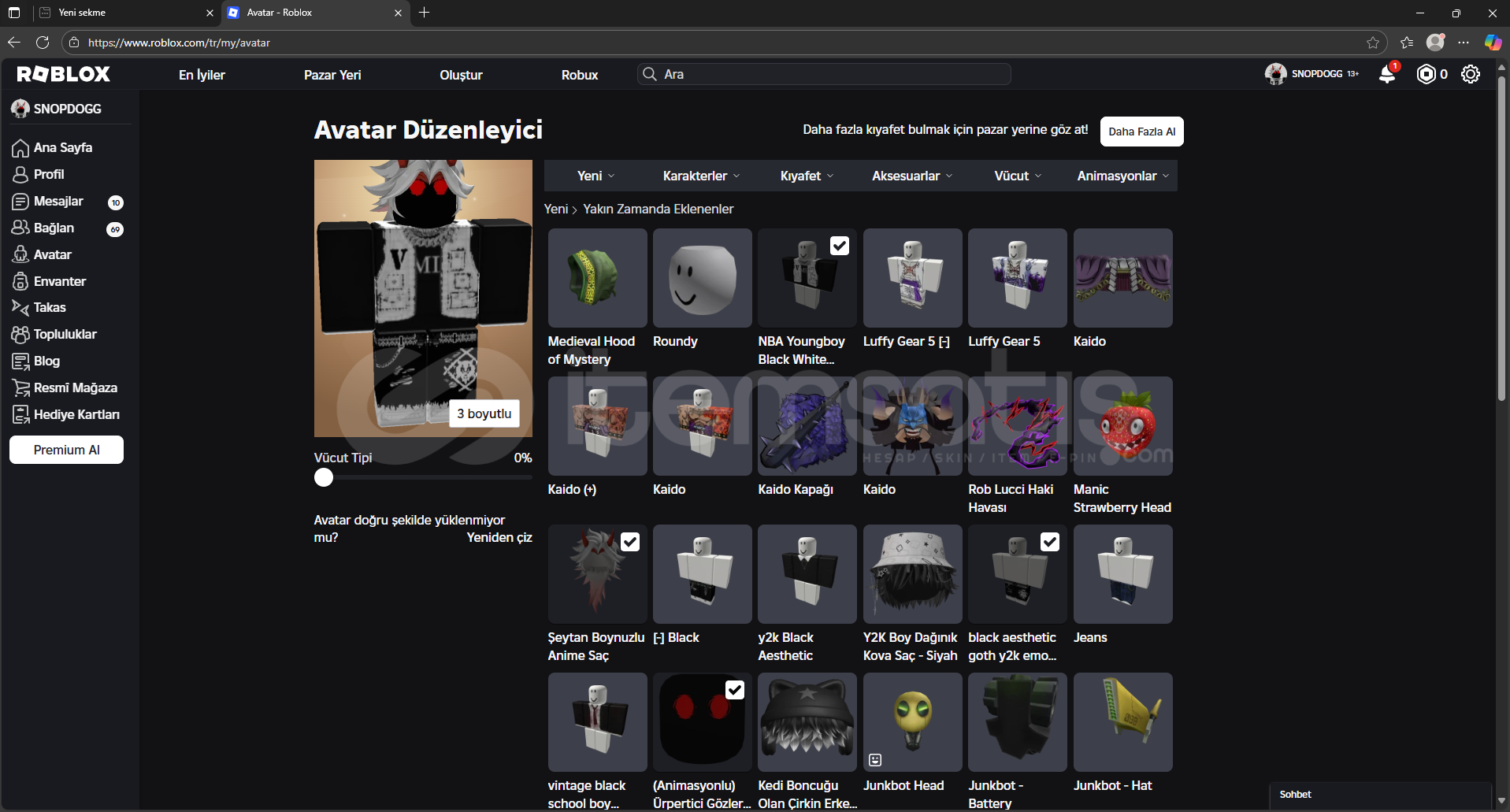Uncheck Şeytan Boynuzlu Anime Saç item
1510x812 pixels.
(x=630, y=542)
